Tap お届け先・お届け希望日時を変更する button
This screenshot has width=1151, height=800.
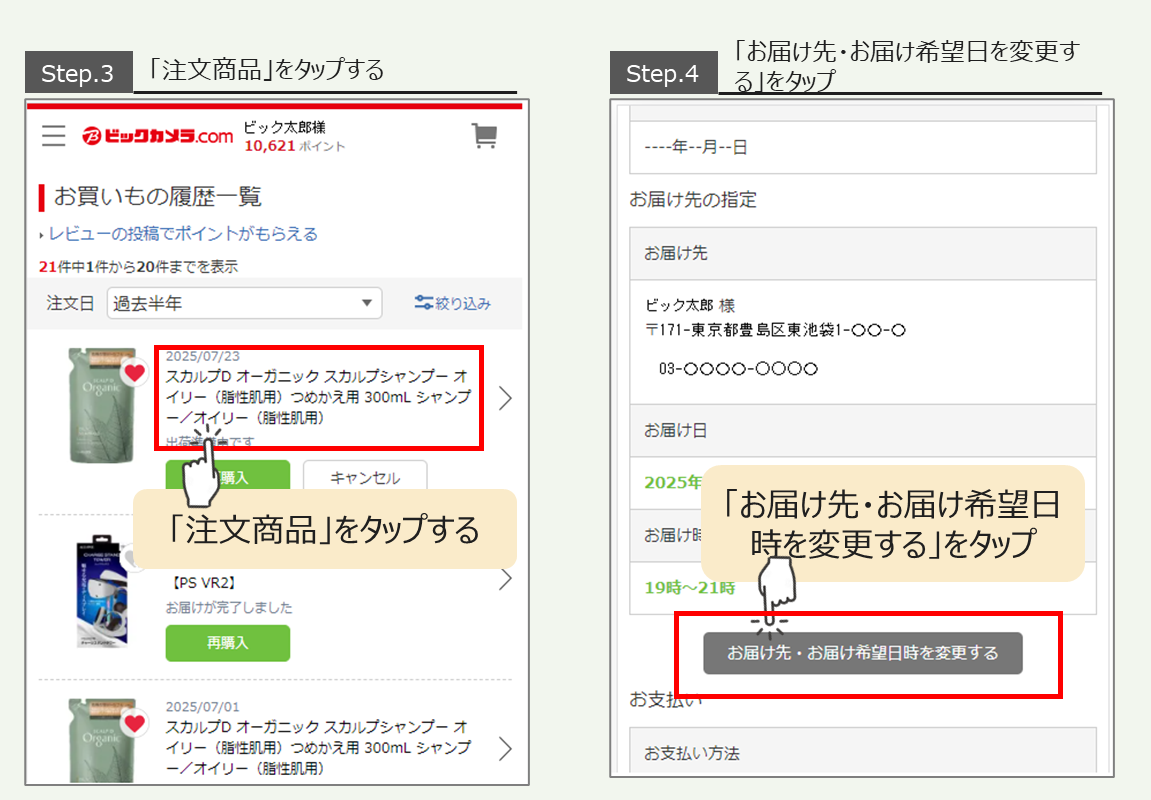coord(862,653)
